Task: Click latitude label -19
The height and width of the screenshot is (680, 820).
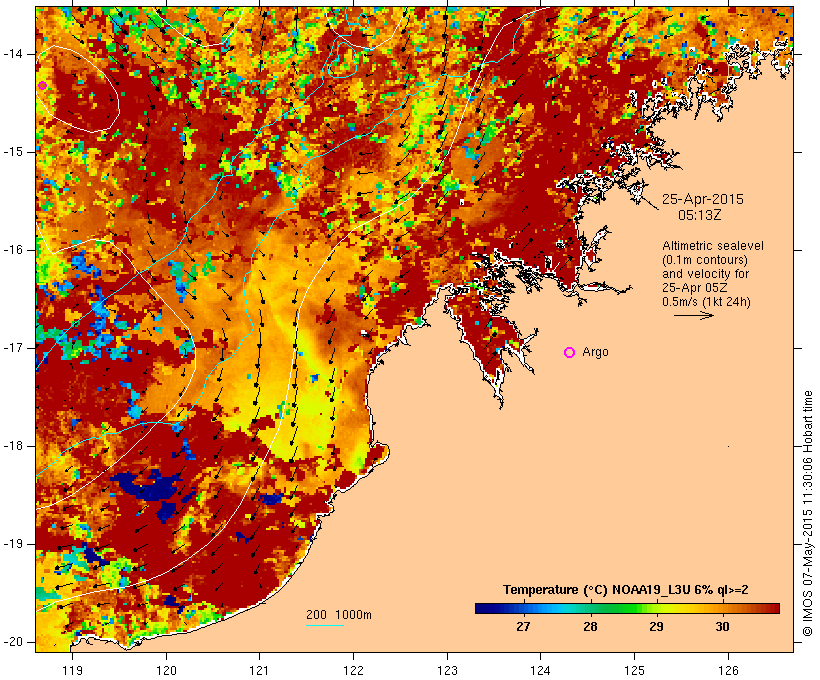Action: (13, 544)
